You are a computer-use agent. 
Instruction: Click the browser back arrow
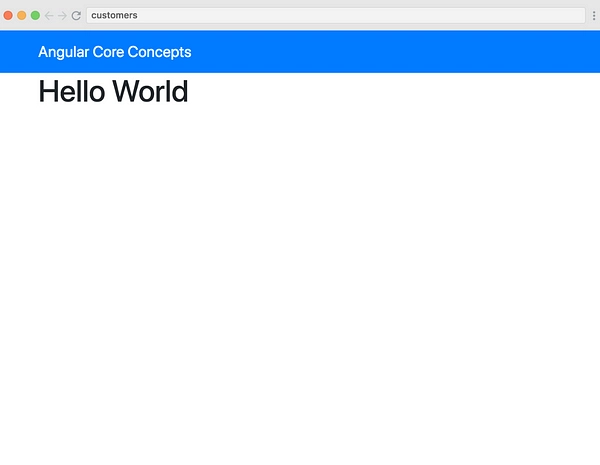pyautogui.click(x=49, y=16)
